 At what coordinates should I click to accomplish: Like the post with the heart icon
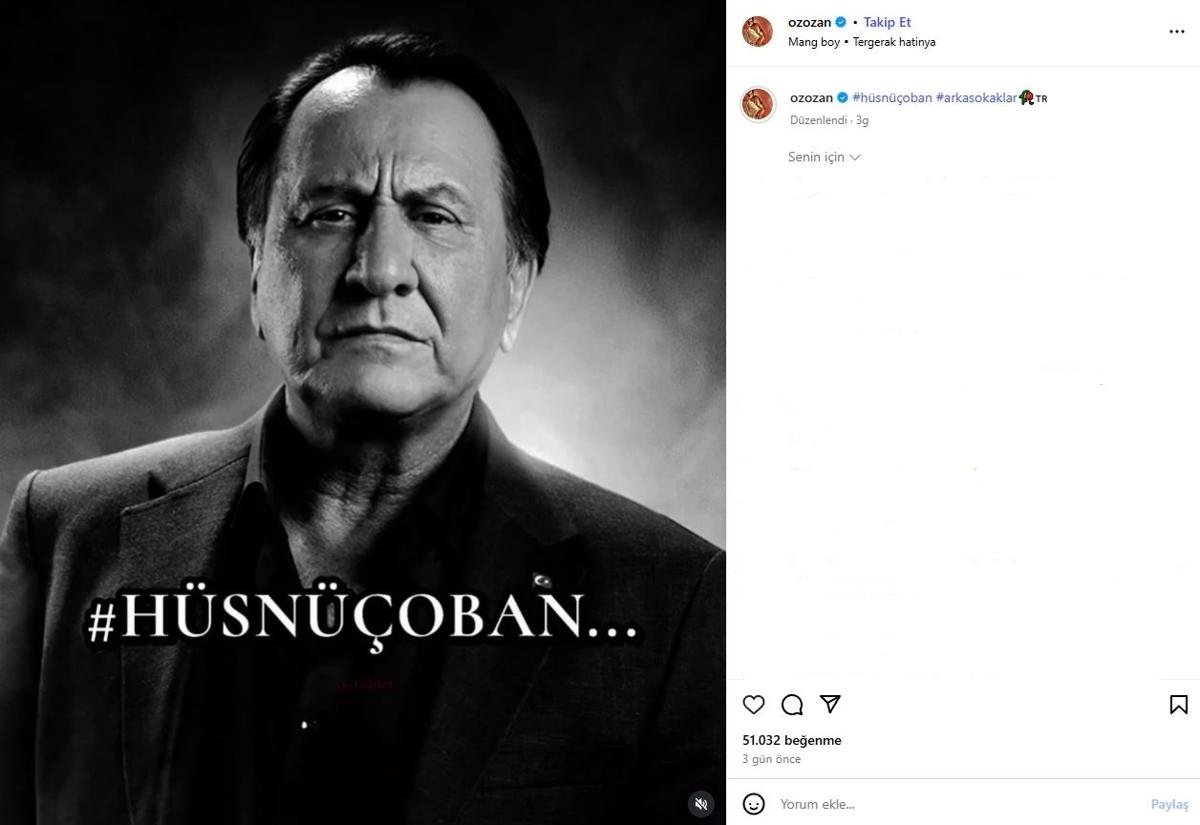754,705
